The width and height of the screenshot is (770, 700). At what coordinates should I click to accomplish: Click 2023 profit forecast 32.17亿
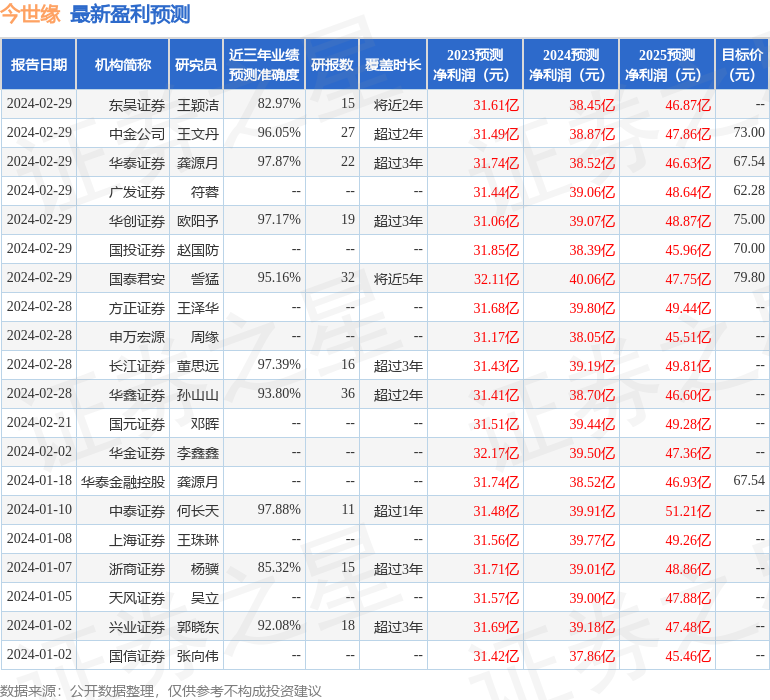(496, 453)
